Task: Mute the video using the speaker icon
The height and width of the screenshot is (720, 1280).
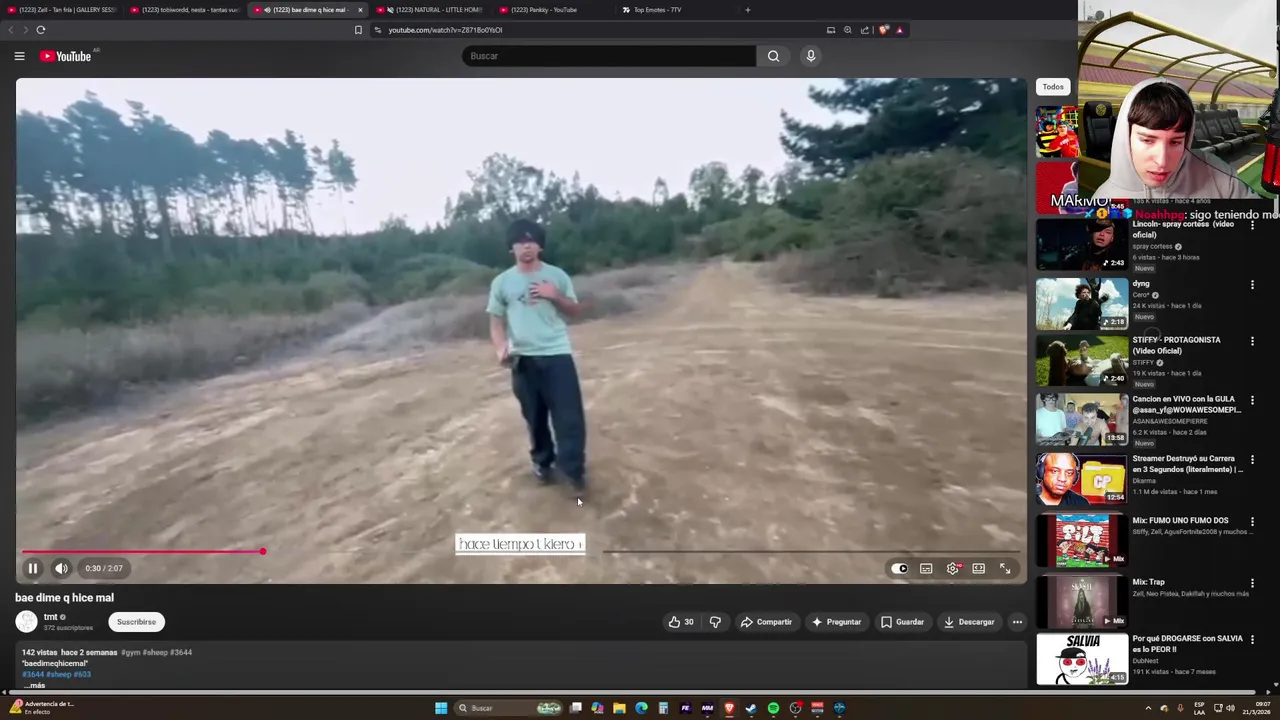Action: click(x=61, y=568)
